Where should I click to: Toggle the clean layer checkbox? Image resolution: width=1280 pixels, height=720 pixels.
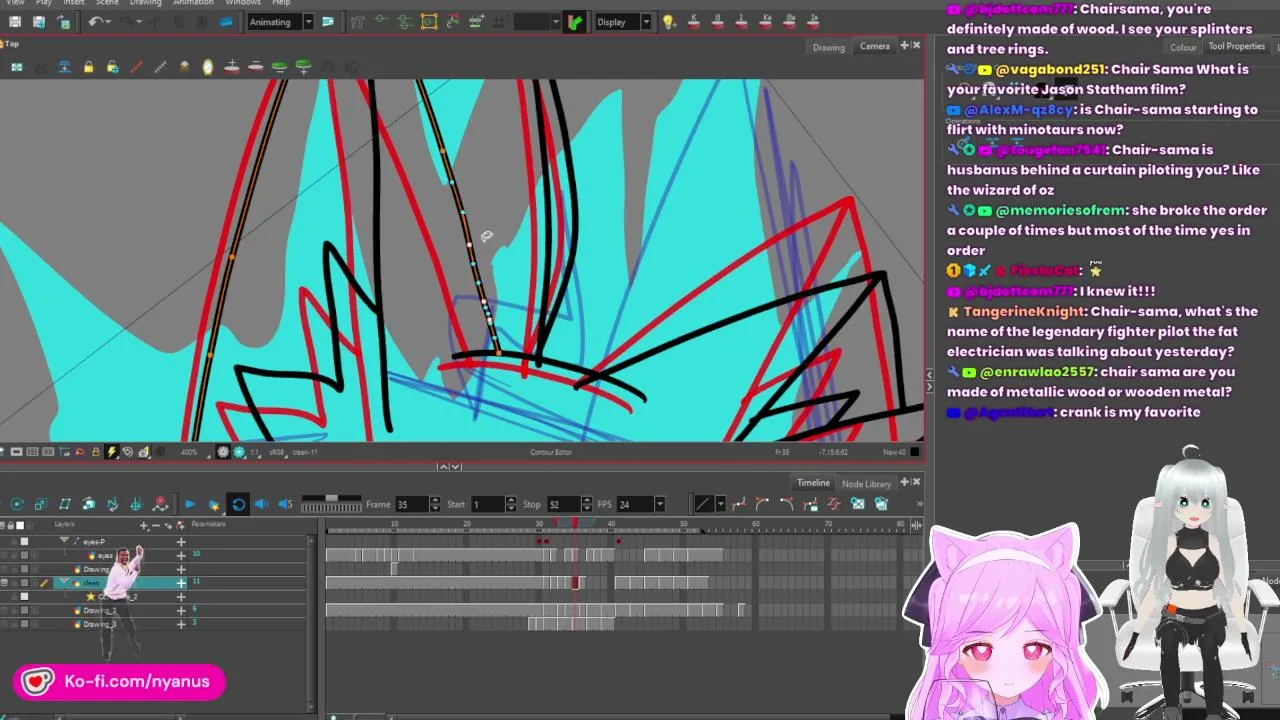point(24,583)
